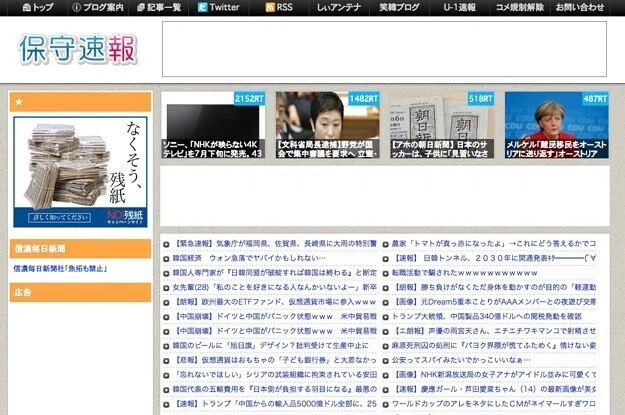The width and height of the screenshot is (625, 415).
Task: Open 【悲報】仮想通貨はおもちゃ headline
Action: [x=275, y=360]
